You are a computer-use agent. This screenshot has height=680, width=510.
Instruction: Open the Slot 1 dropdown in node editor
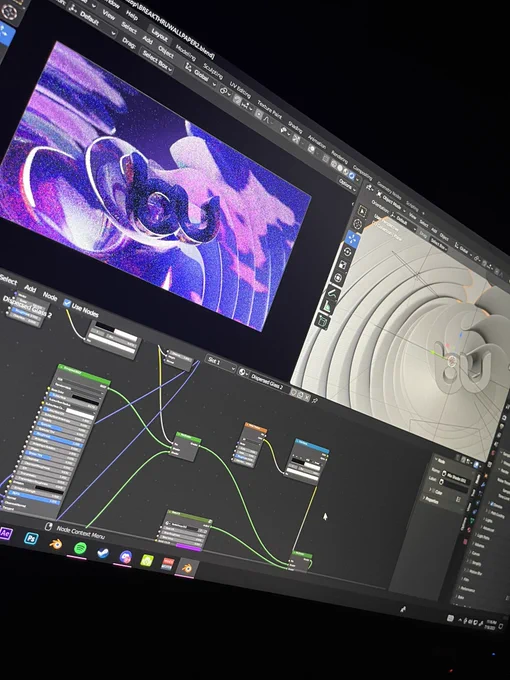(221, 364)
